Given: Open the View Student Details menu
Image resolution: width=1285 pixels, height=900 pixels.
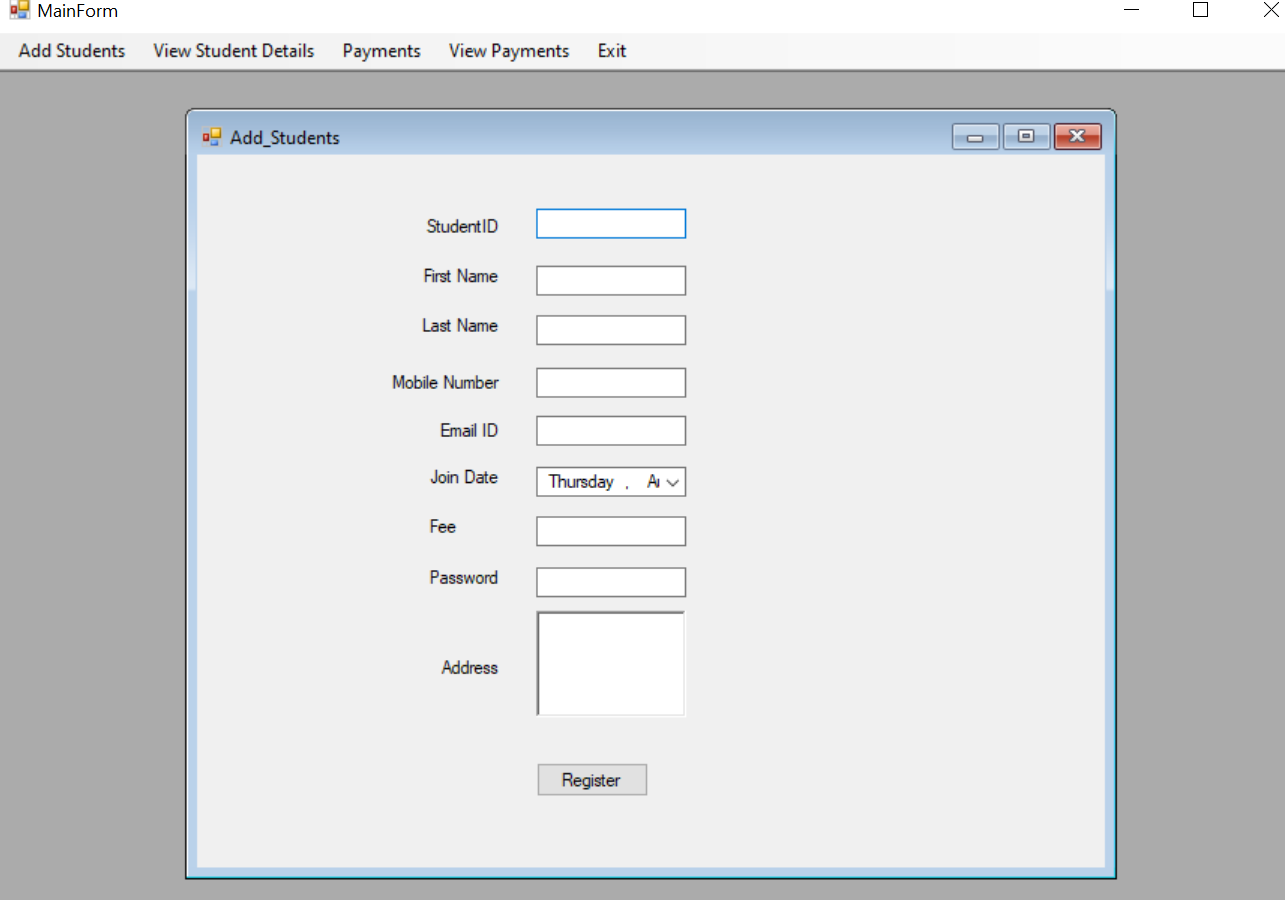Looking at the screenshot, I should click(x=233, y=50).
